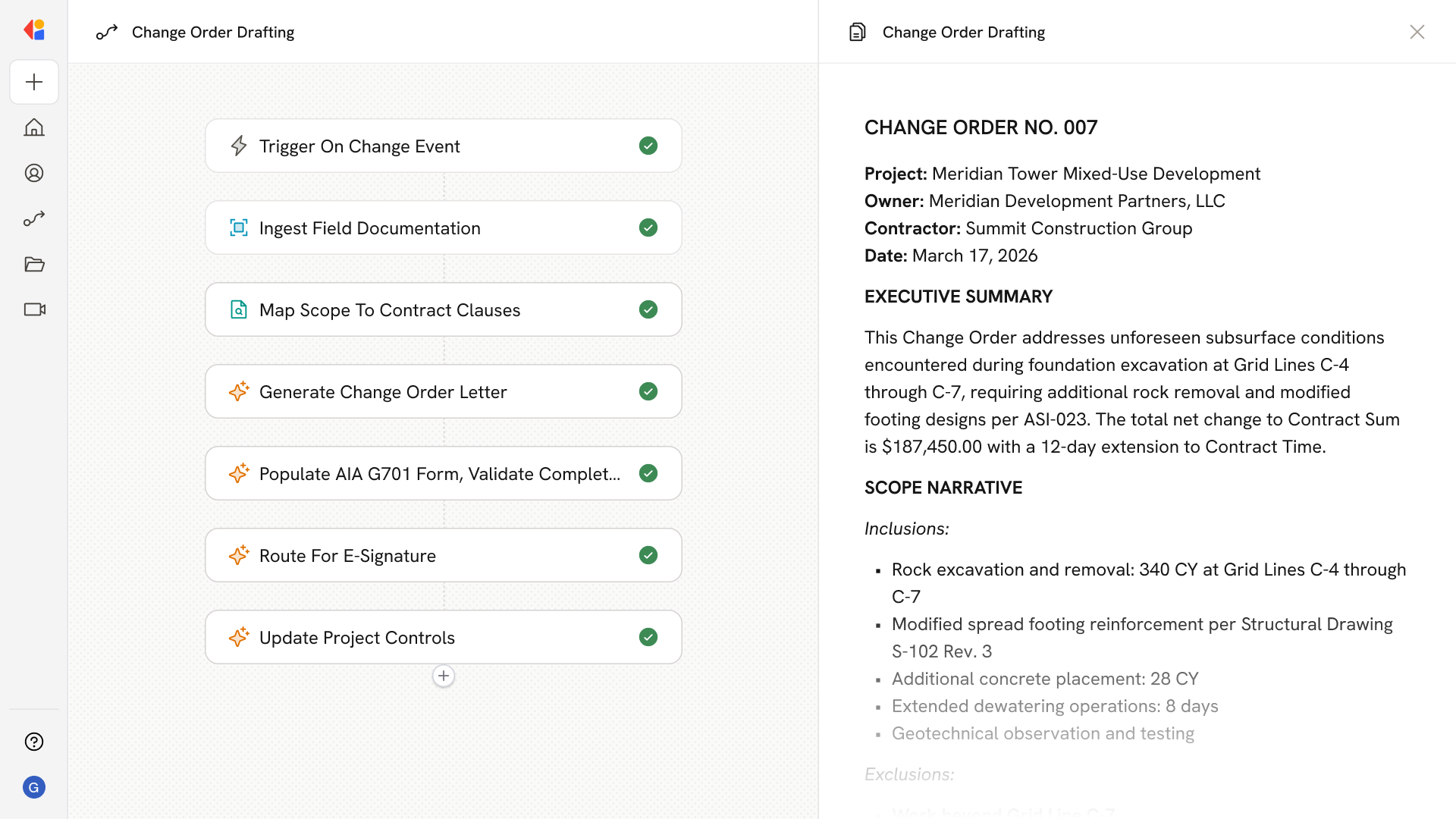Click the plus button in left sidebar

coord(34,82)
